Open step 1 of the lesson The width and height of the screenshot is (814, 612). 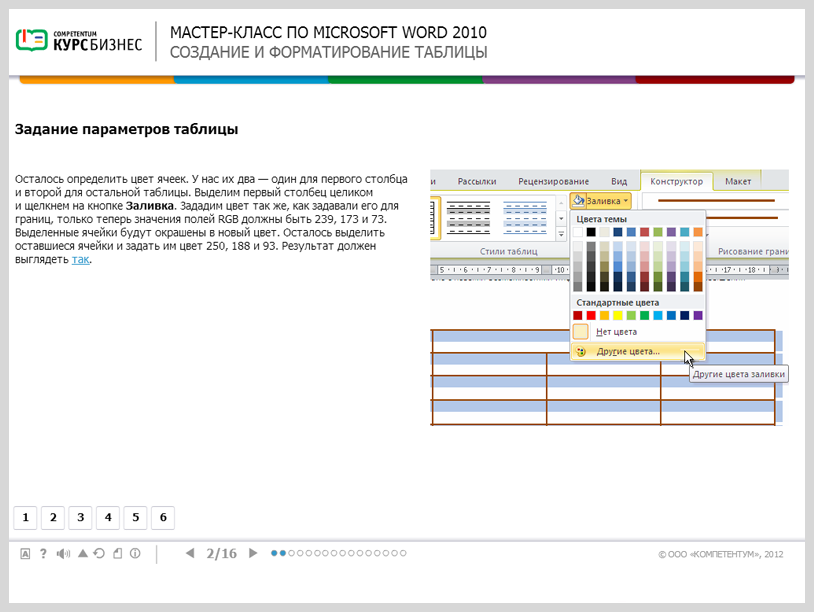(25, 518)
